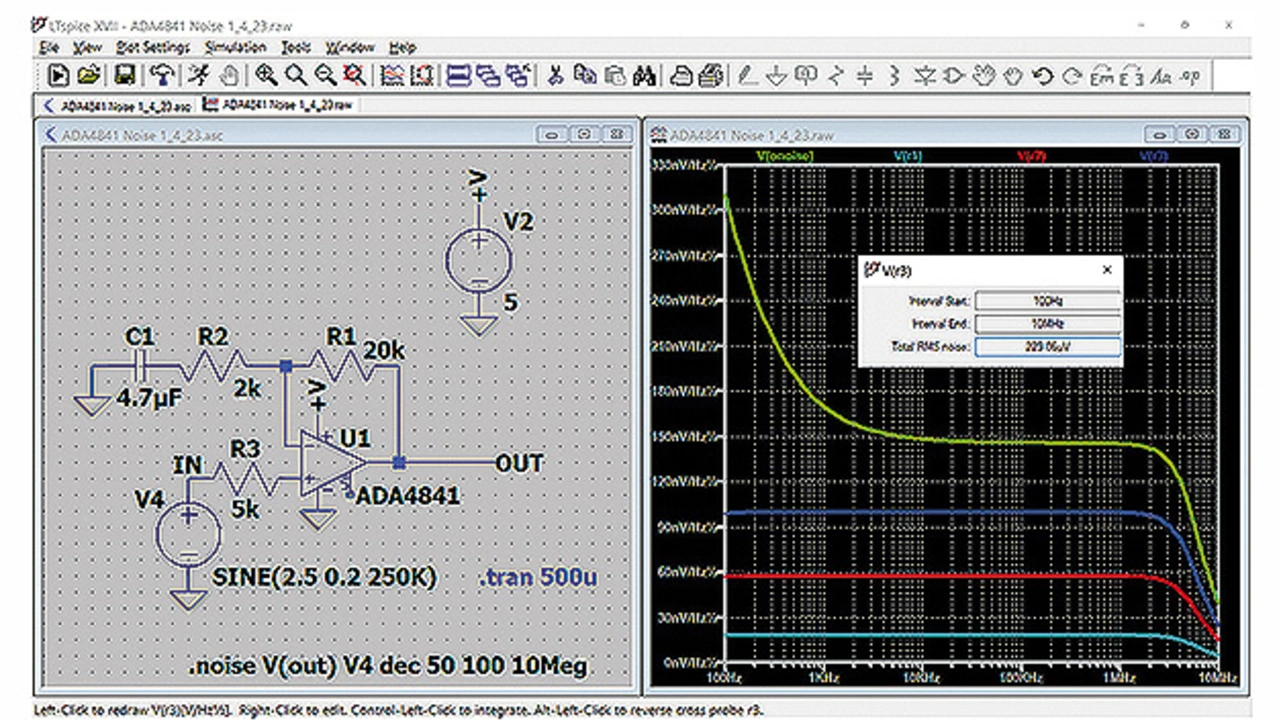Open the Simulation menu

(234, 47)
